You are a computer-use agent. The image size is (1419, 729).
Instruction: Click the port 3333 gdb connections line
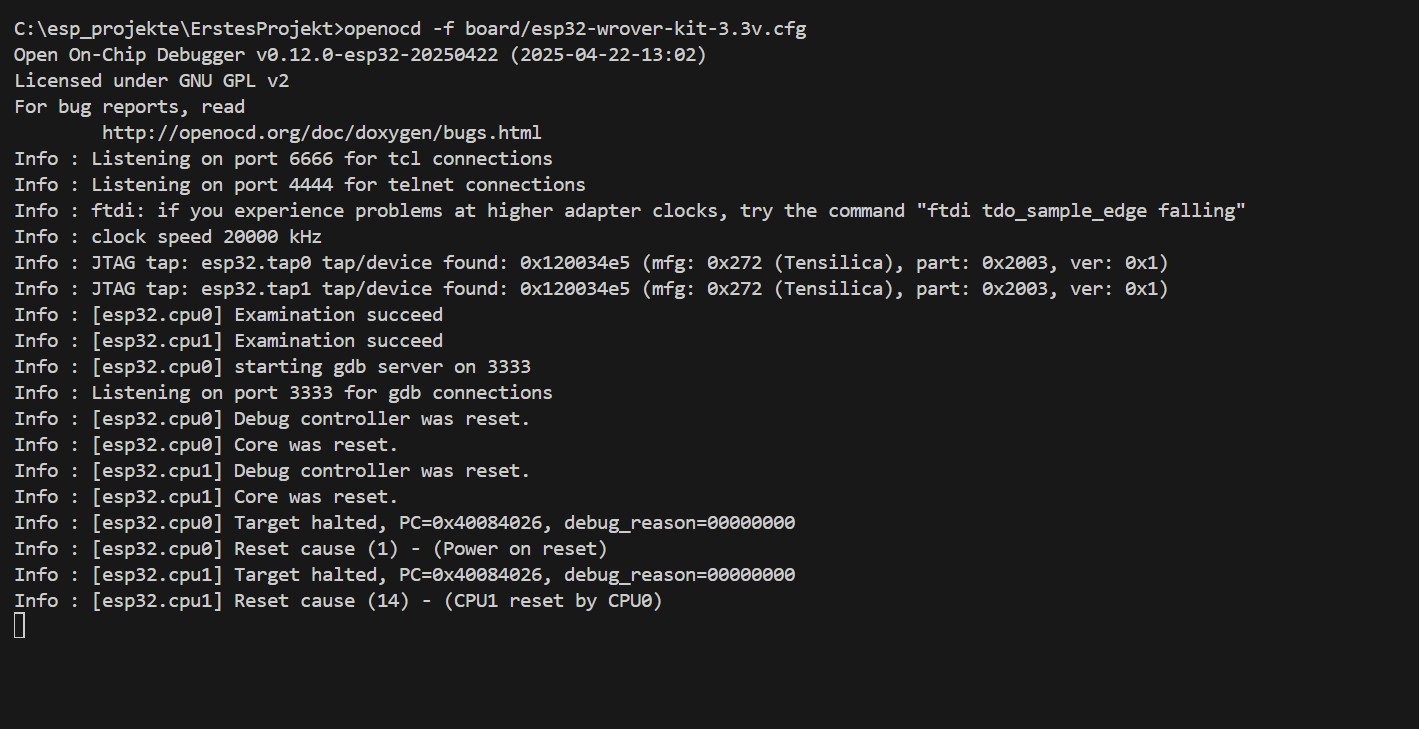coord(283,393)
